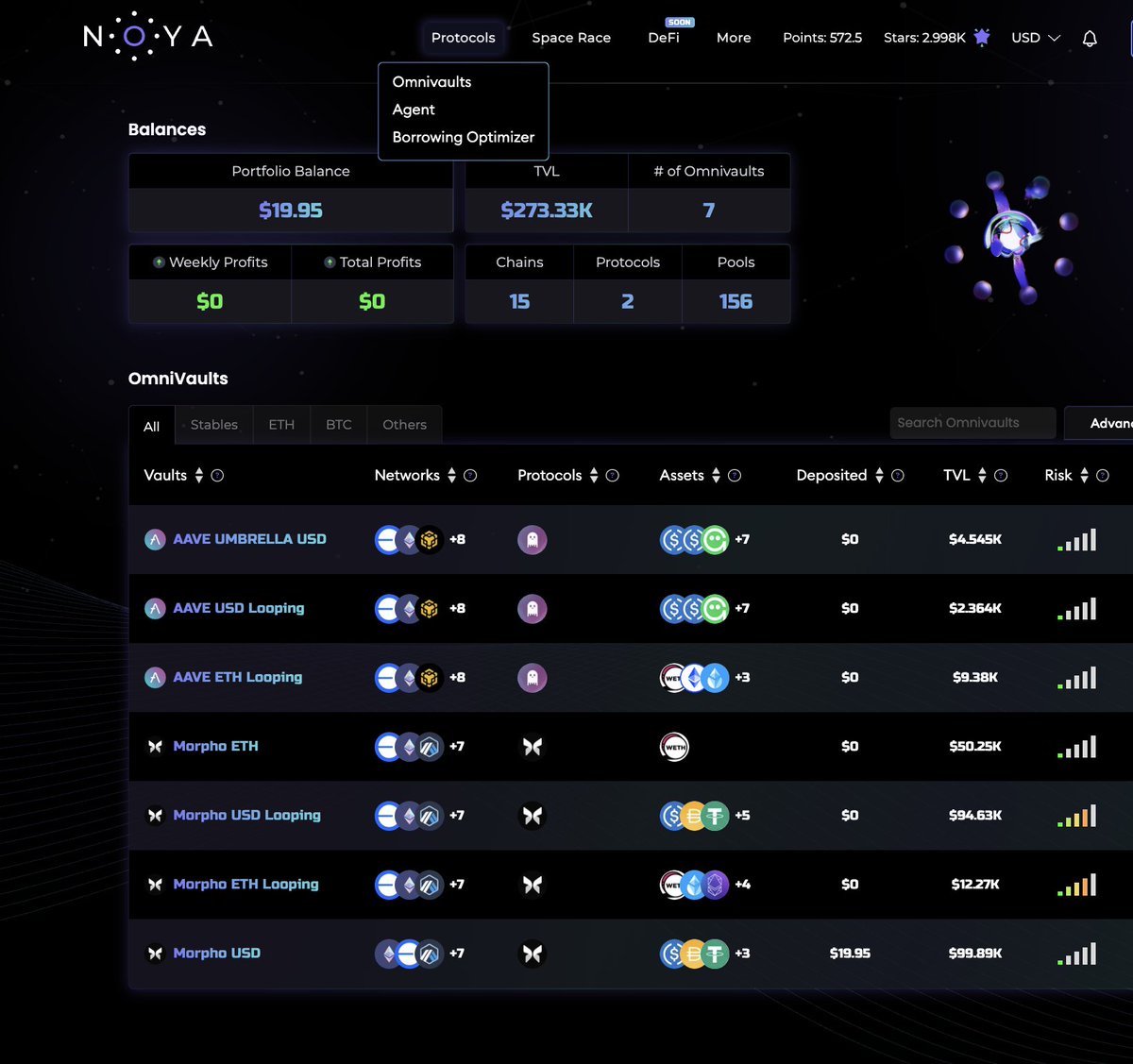Go to Space Race page
The height and width of the screenshot is (1064, 1133).
point(571,38)
